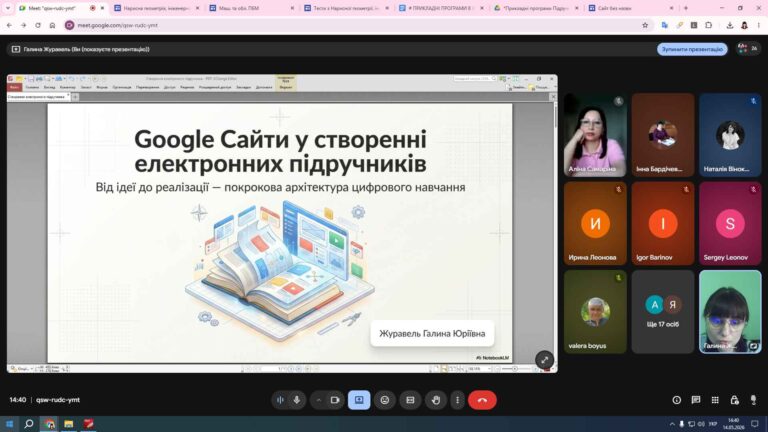Select Галина self-view tile
Image resolution: width=768 pixels, height=432 pixels.
pyautogui.click(x=730, y=312)
